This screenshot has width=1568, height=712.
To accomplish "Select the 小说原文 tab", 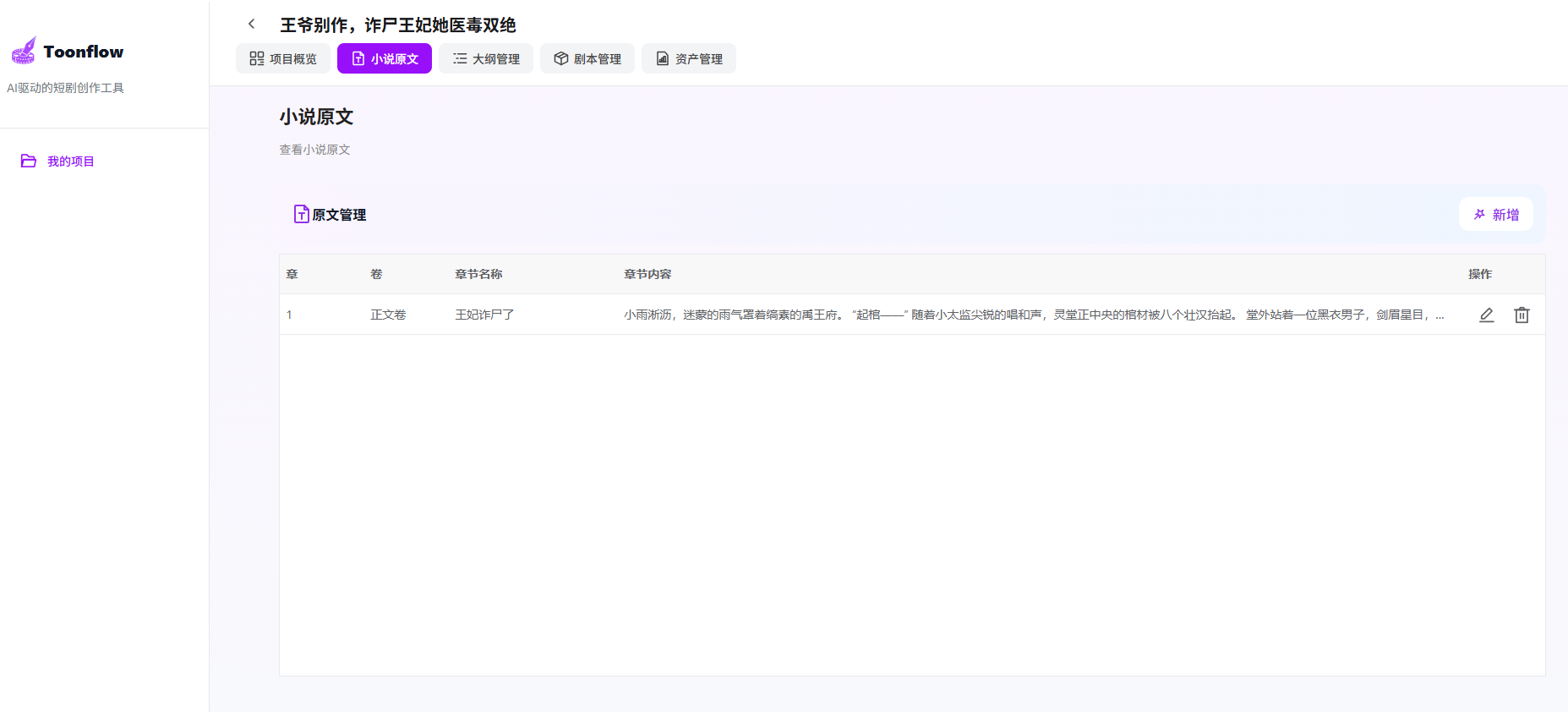I will 385,58.
